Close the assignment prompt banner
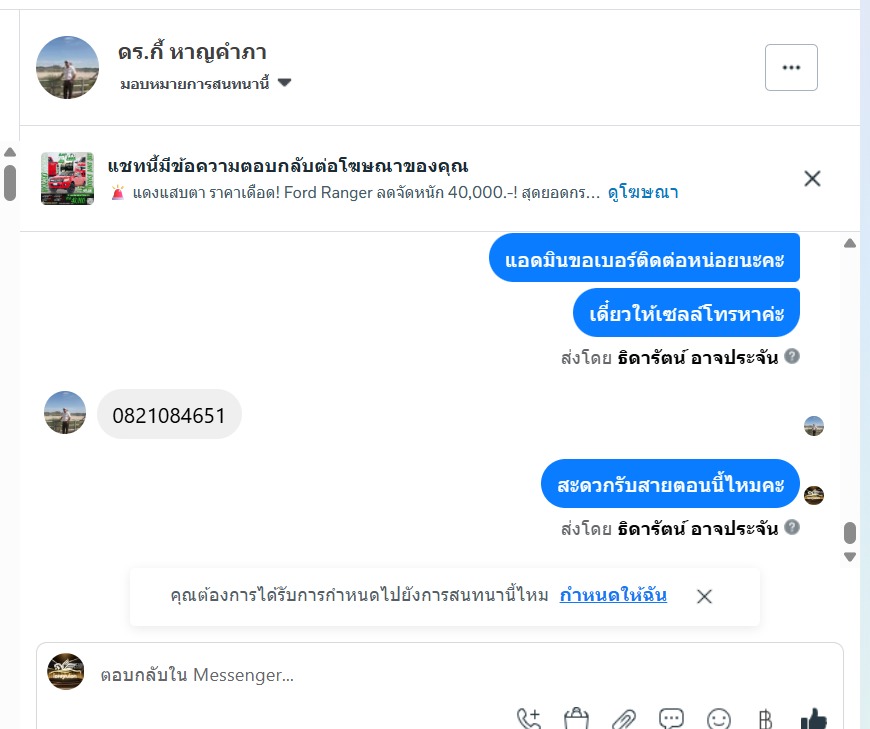This screenshot has height=729, width=870. [x=704, y=596]
